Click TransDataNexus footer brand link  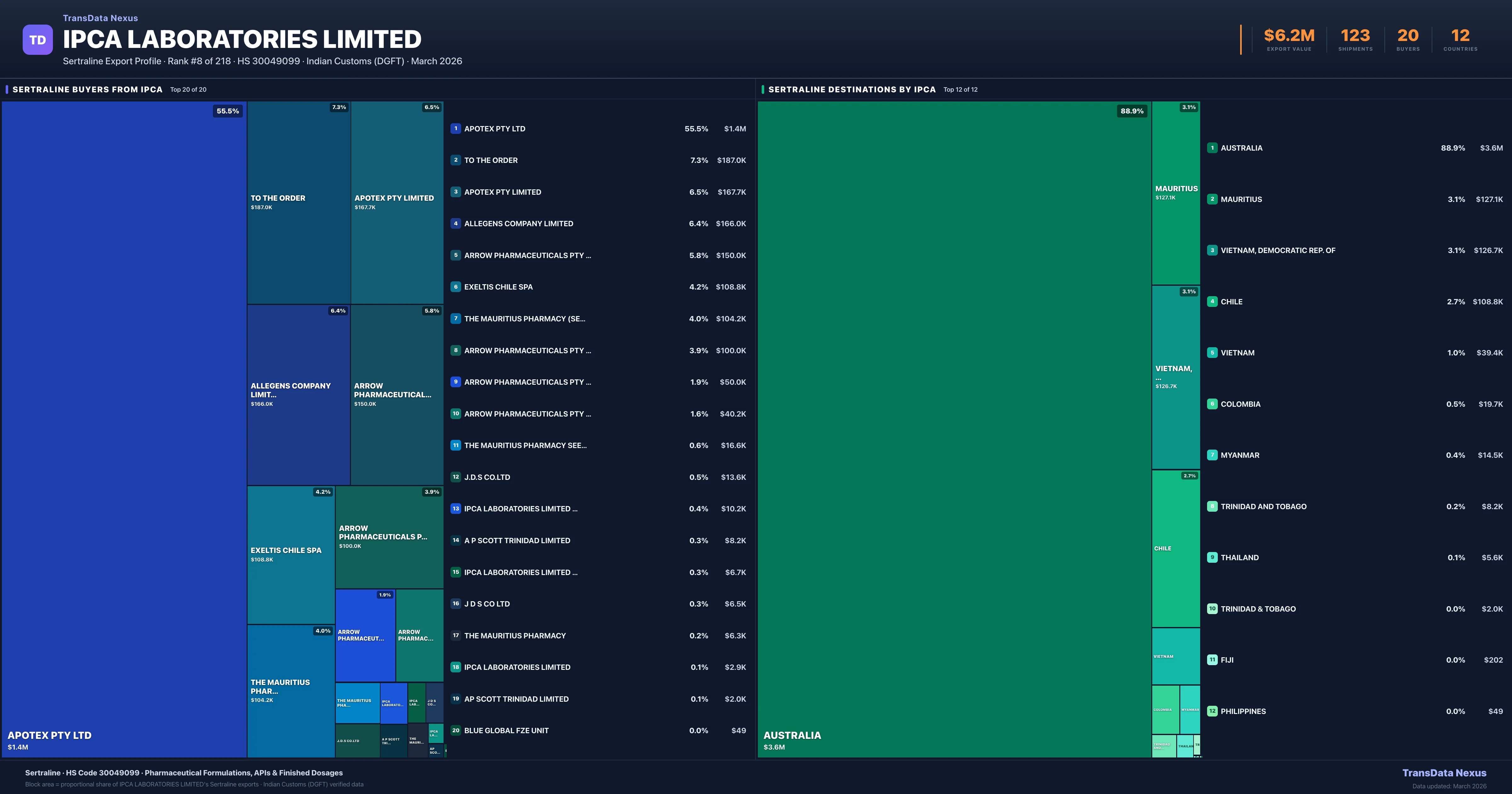pos(1444,773)
